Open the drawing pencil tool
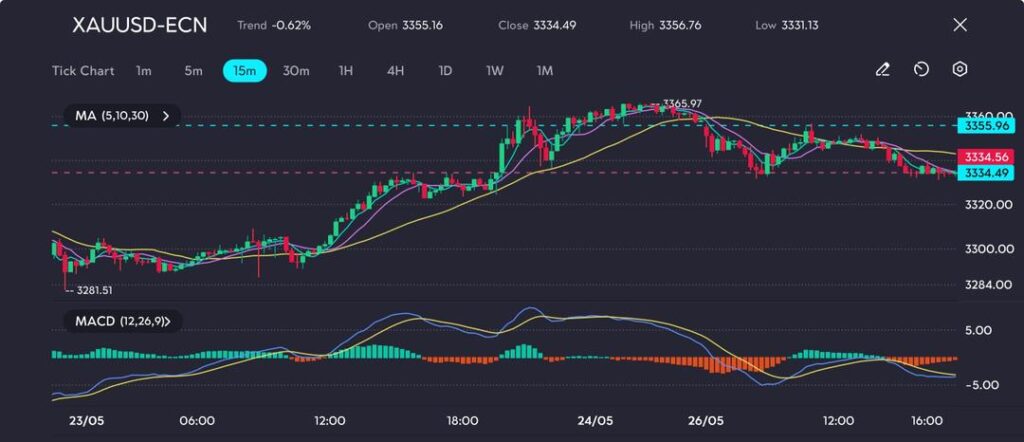This screenshot has height=442, width=1024. [x=882, y=70]
